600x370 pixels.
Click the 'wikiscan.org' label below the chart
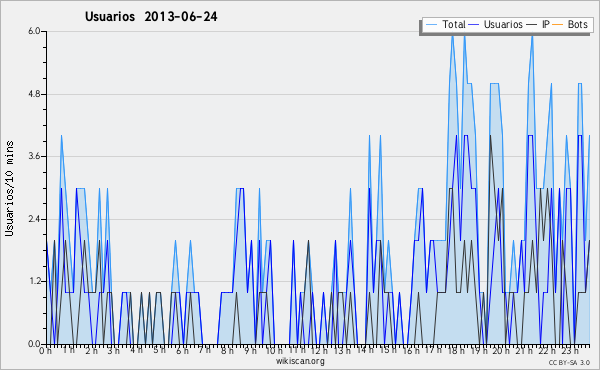pos(300,361)
